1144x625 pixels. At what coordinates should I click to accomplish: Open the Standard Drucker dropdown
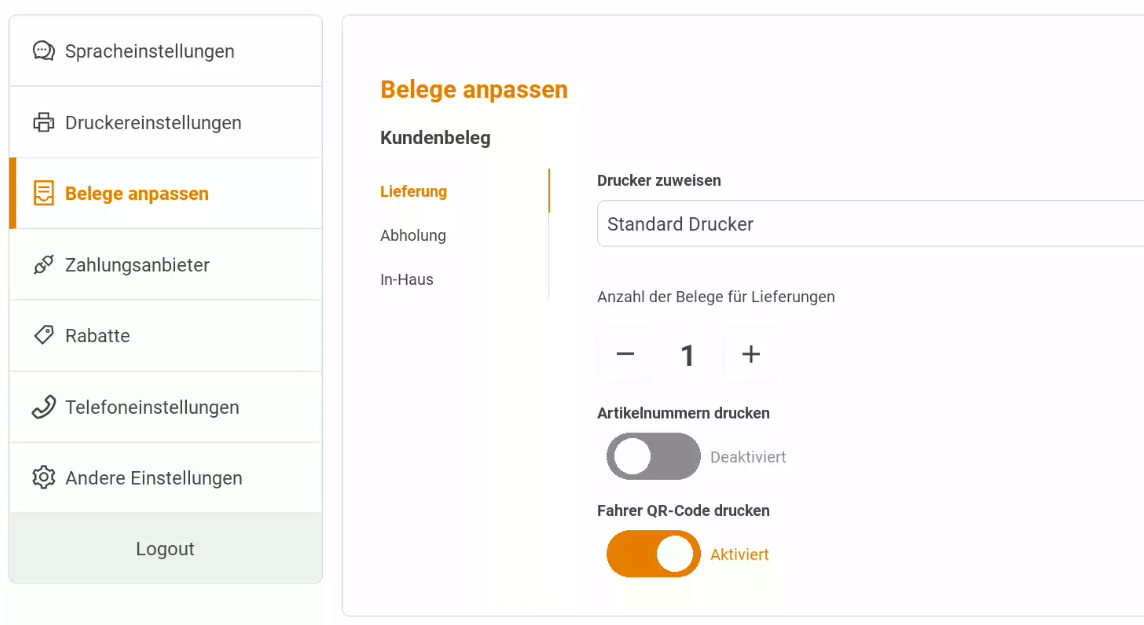(870, 224)
